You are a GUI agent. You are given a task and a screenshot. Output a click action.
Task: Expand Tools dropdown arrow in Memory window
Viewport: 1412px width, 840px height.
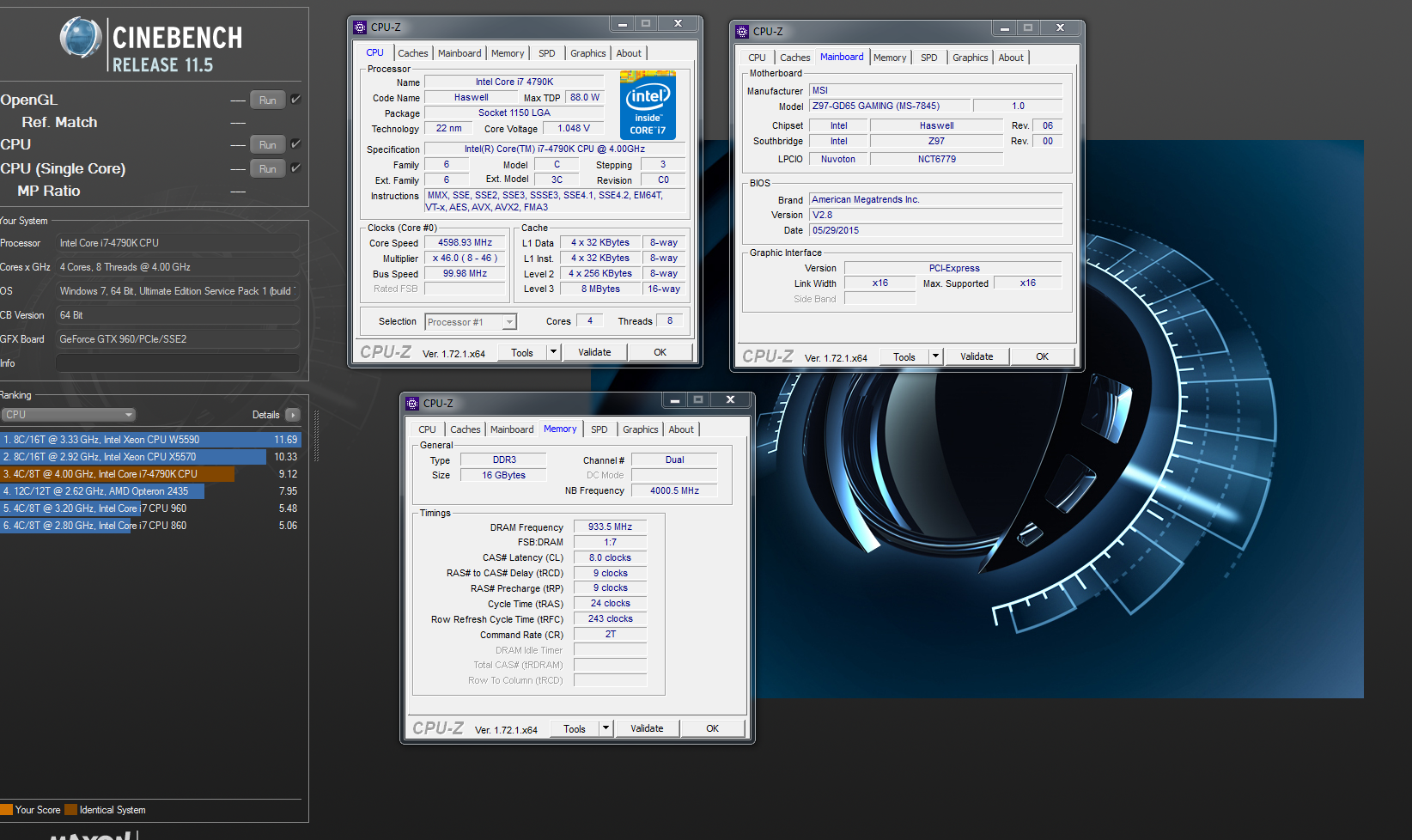606,728
